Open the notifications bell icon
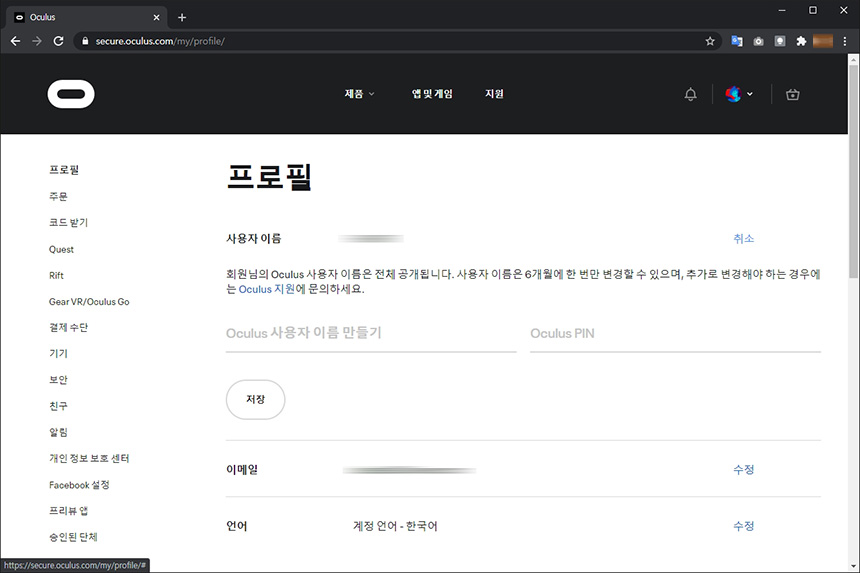 pyautogui.click(x=691, y=94)
